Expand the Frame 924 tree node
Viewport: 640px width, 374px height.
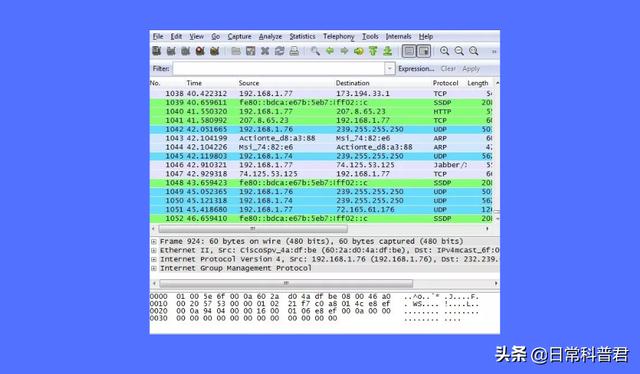154,241
